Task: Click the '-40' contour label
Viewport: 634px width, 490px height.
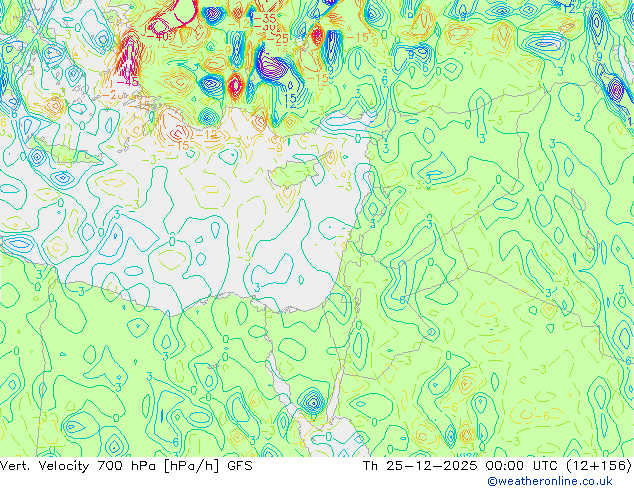Action: click(157, 36)
